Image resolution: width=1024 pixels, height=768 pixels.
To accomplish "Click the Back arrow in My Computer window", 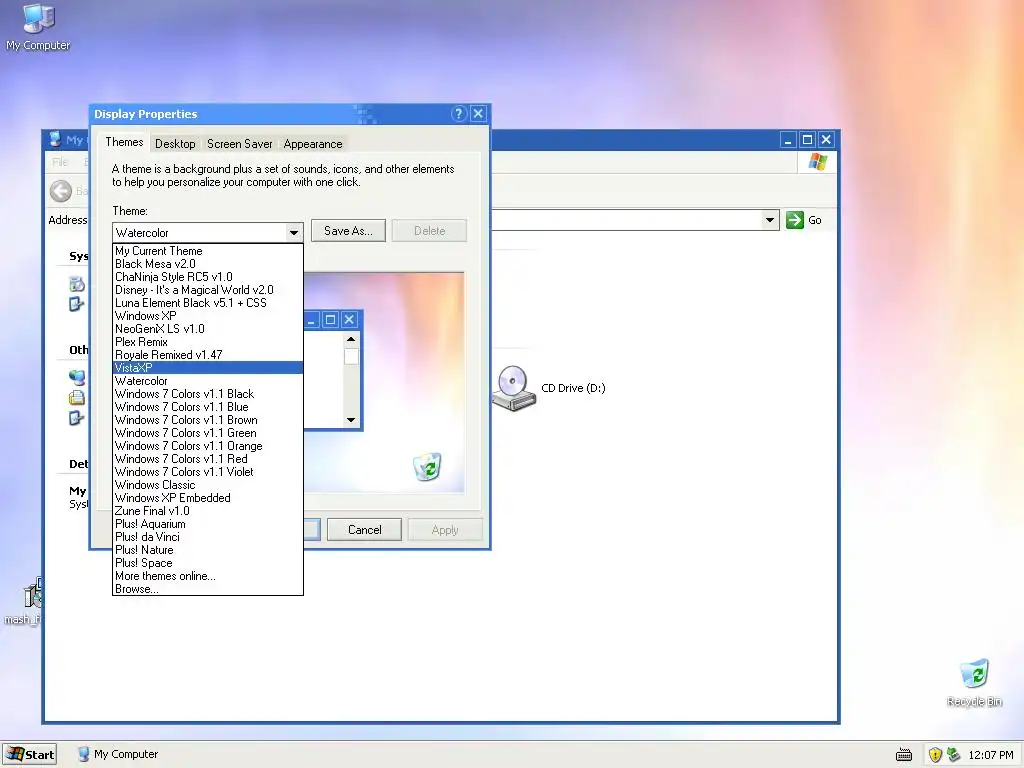I will 61,191.
